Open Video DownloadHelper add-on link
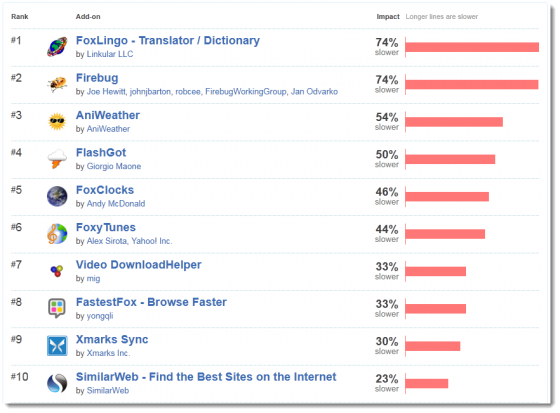 [x=139, y=265]
